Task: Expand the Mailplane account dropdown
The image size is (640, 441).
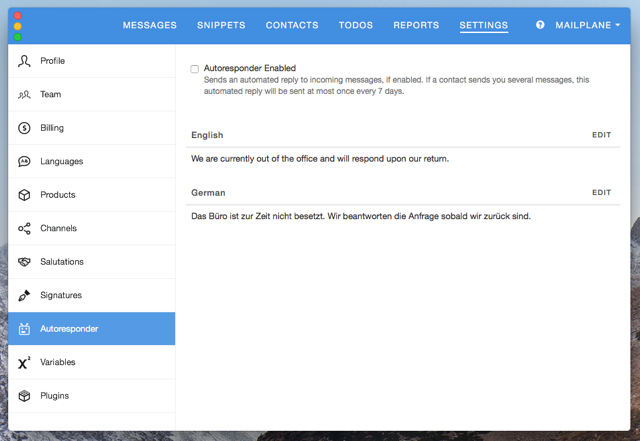Action: pyautogui.click(x=587, y=25)
